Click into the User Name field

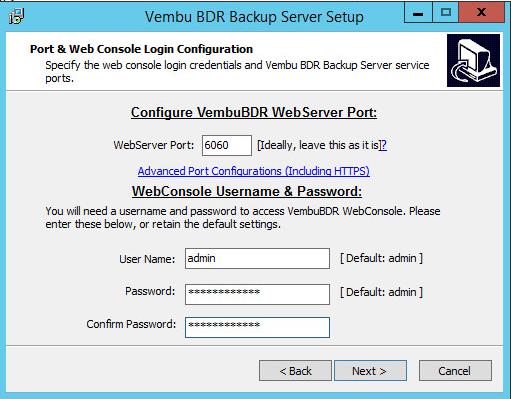click(x=257, y=258)
